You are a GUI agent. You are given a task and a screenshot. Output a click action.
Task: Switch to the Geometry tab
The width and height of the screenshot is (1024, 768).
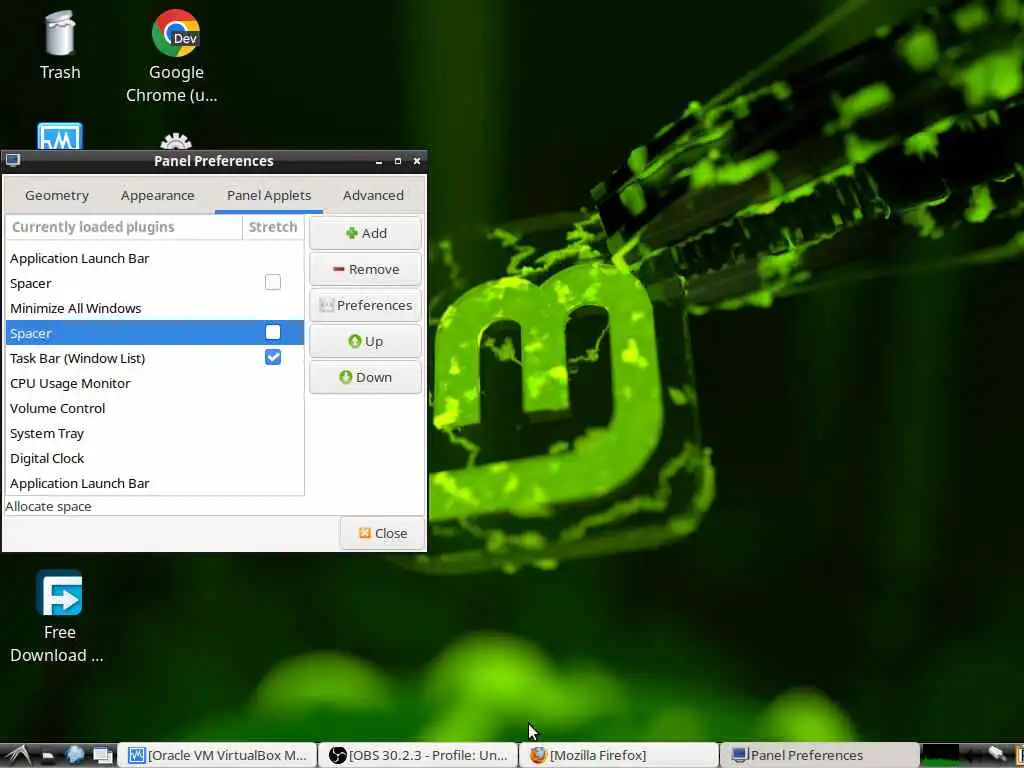click(x=57, y=195)
